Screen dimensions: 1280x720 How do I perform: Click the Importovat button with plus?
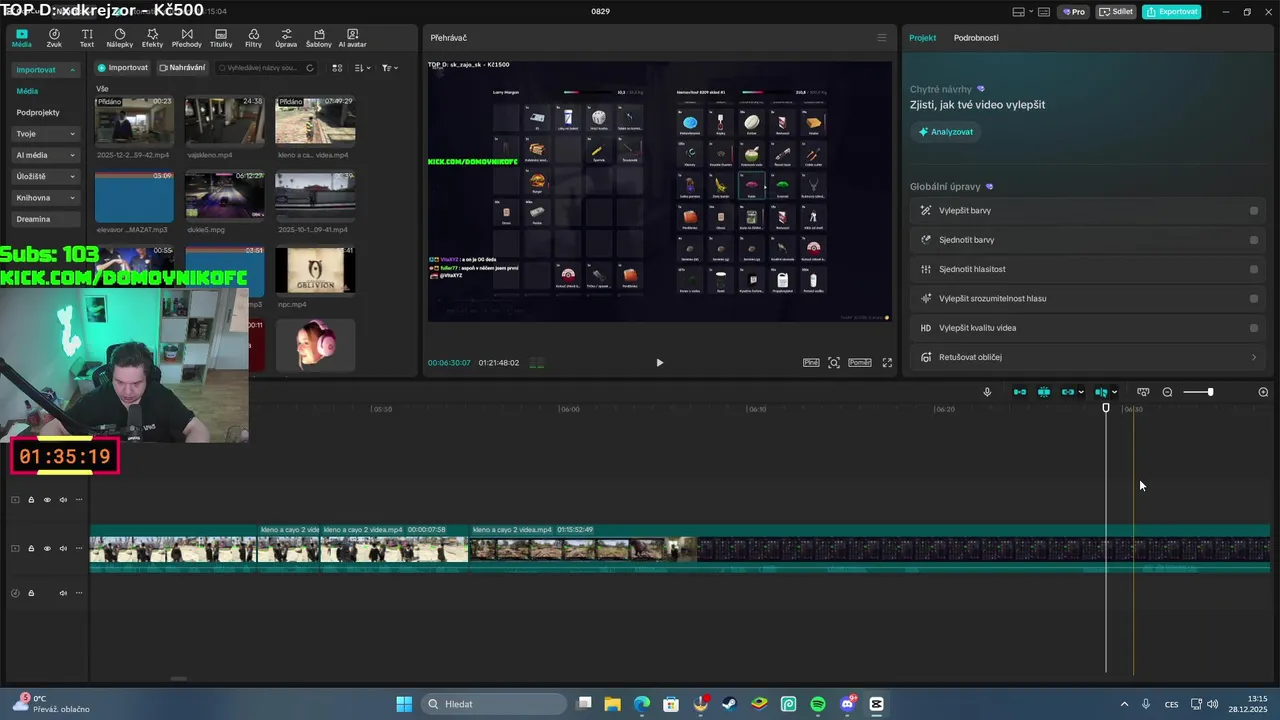click(x=123, y=68)
